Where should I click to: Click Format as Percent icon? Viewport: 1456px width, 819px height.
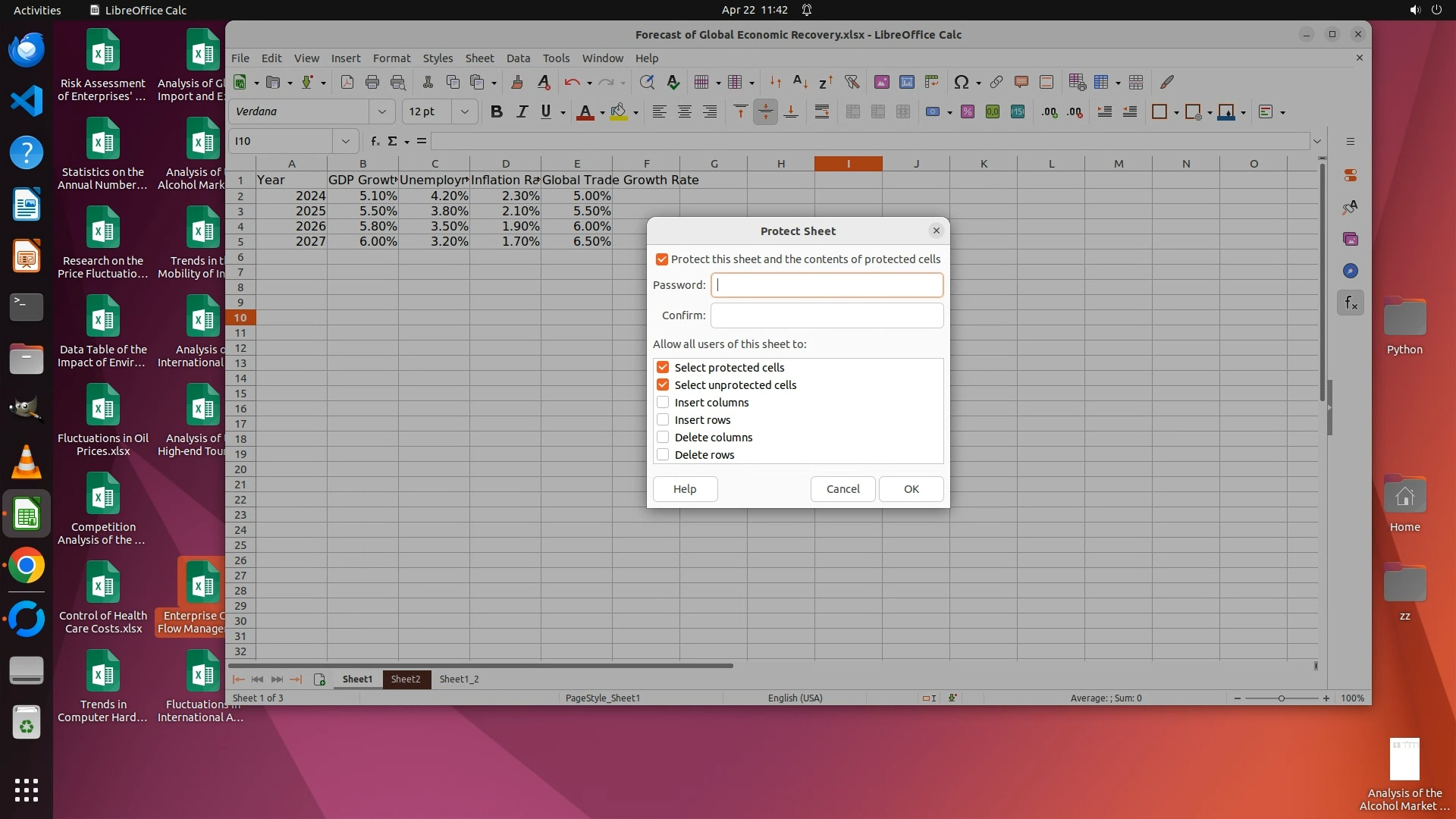coord(967,112)
